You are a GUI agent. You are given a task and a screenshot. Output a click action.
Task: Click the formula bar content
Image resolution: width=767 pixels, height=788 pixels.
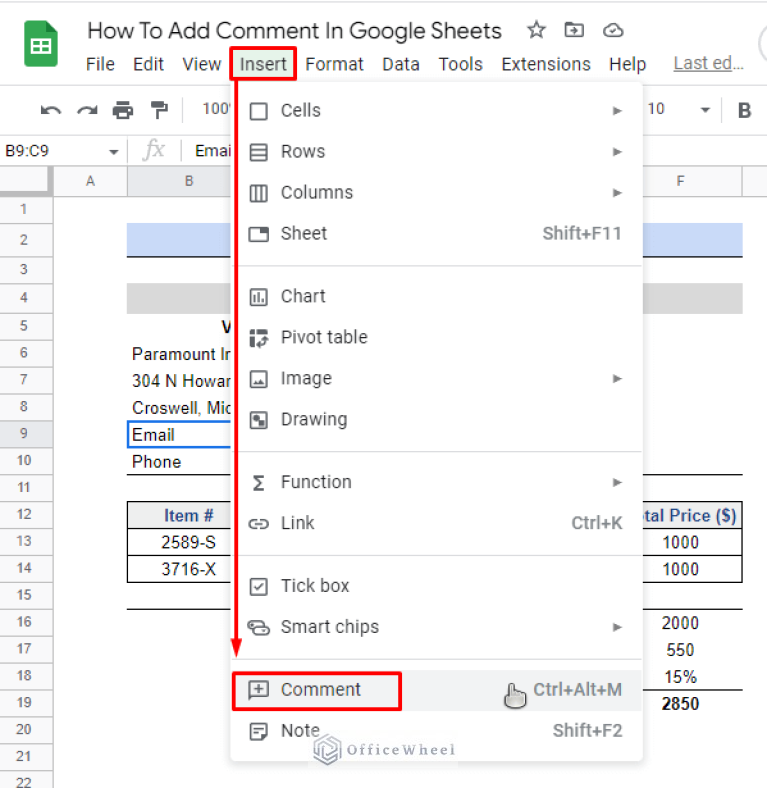pos(213,151)
